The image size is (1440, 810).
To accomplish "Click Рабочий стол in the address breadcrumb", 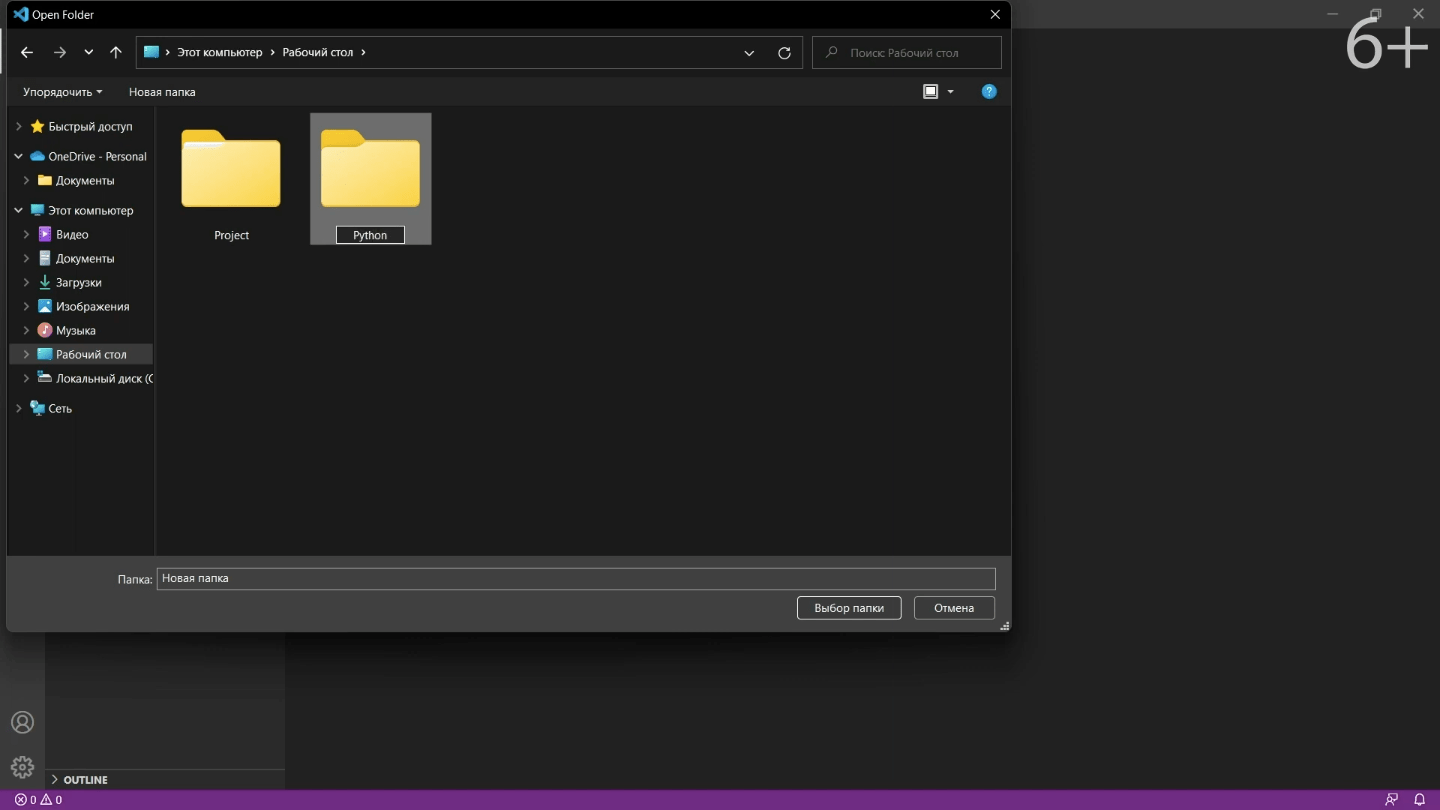I will (318, 53).
